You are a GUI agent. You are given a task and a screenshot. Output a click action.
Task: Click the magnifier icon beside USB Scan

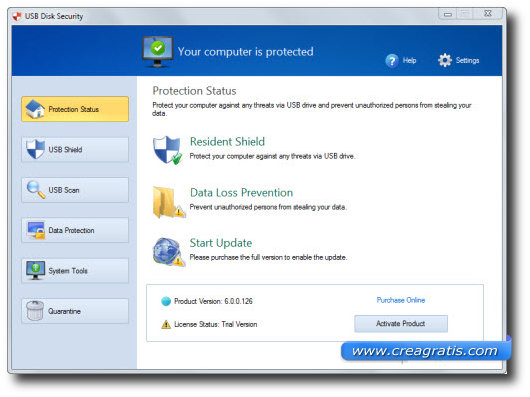pos(36,190)
